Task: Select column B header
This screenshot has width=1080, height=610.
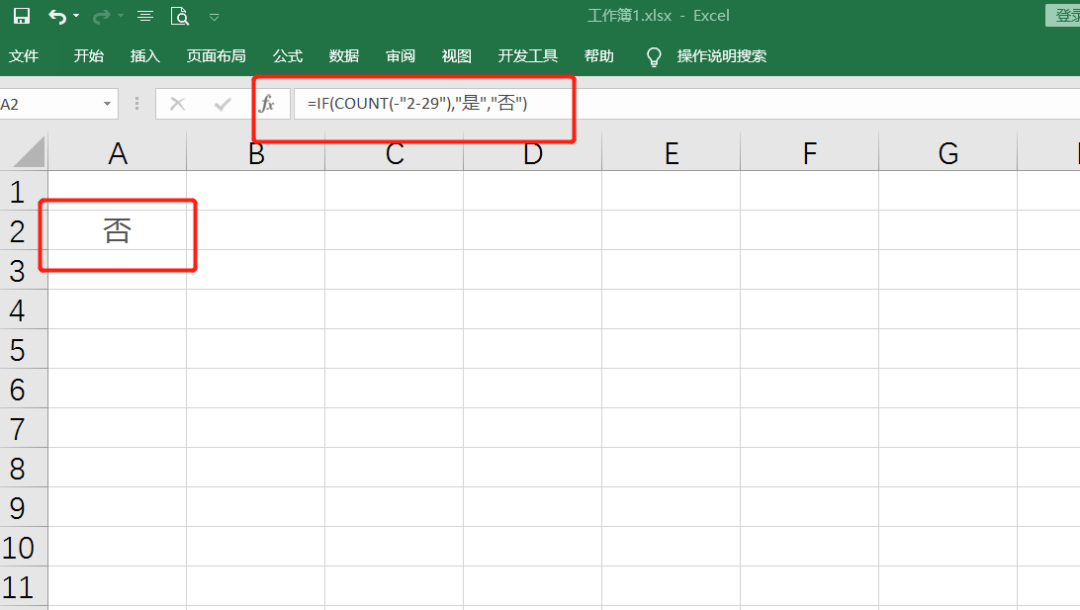Action: 256,153
